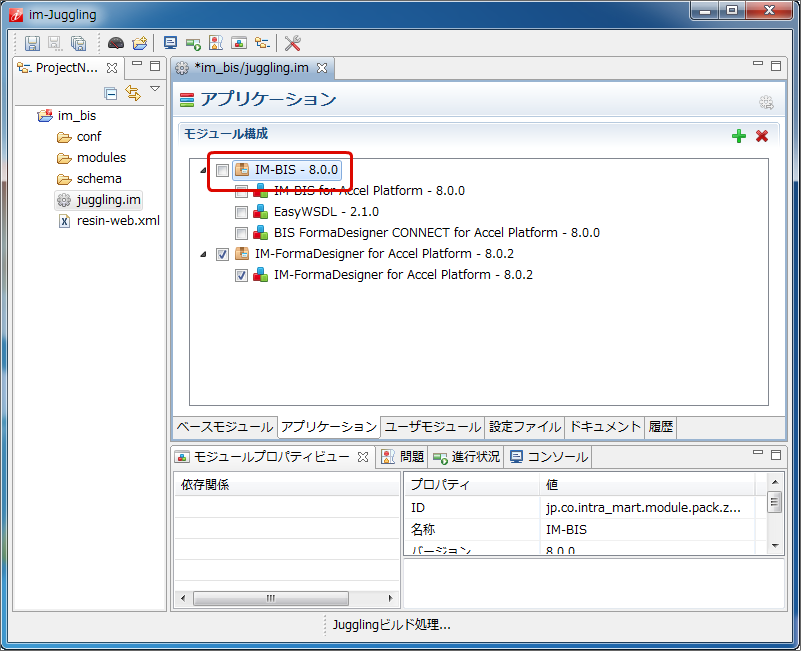Maximize the bottom properties panel

776,455
